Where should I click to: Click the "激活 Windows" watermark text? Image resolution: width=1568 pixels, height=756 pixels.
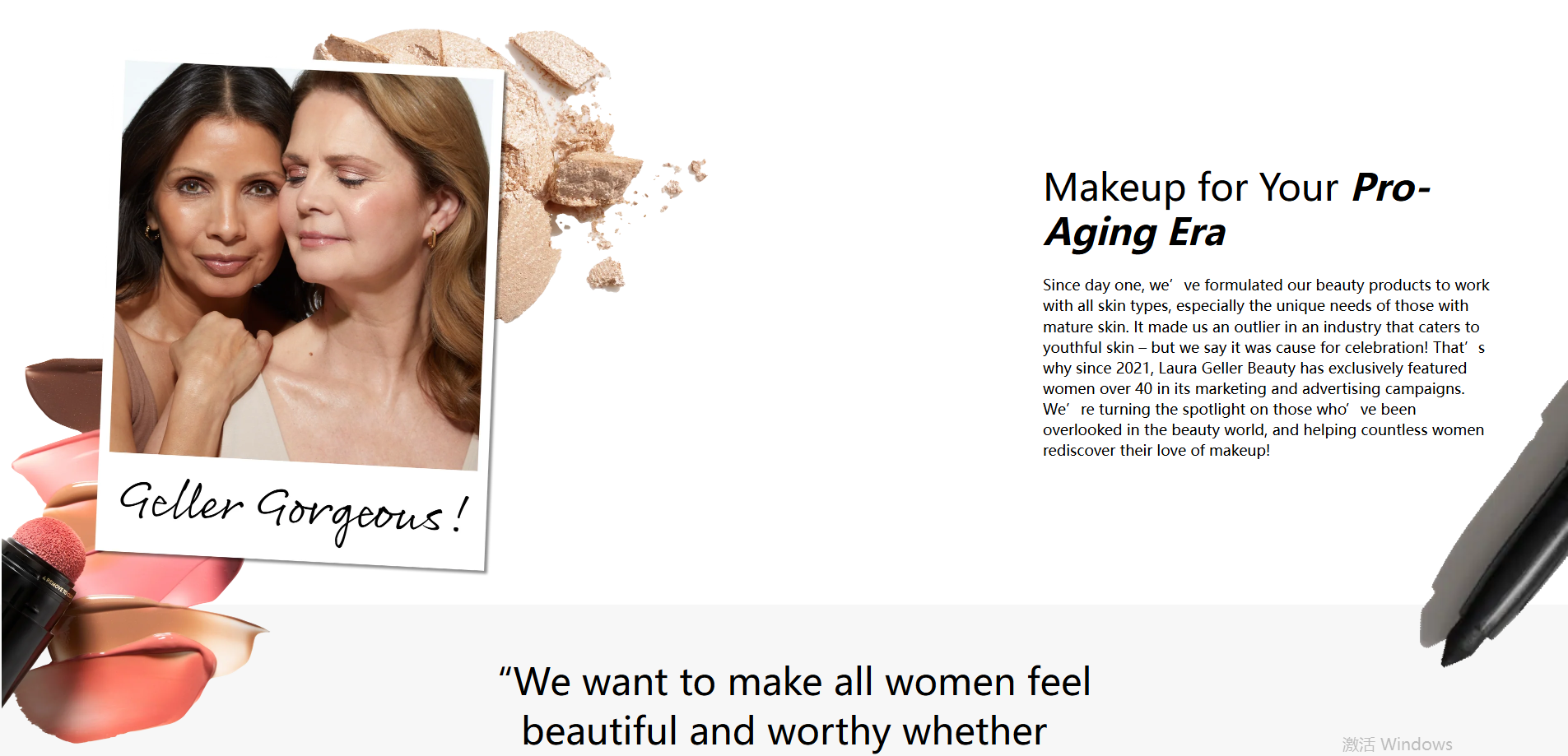pyautogui.click(x=1397, y=744)
